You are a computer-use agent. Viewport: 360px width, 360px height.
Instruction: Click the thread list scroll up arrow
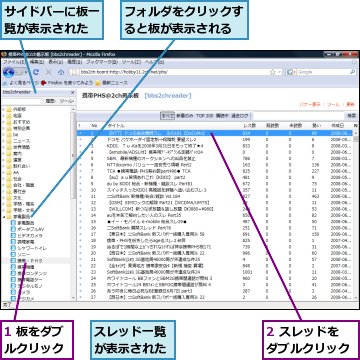(356, 132)
